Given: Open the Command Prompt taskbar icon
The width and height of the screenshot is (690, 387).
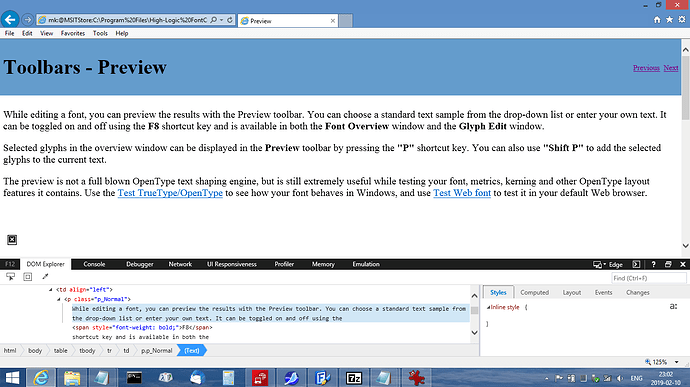Looking at the screenshot, I should 134,378.
